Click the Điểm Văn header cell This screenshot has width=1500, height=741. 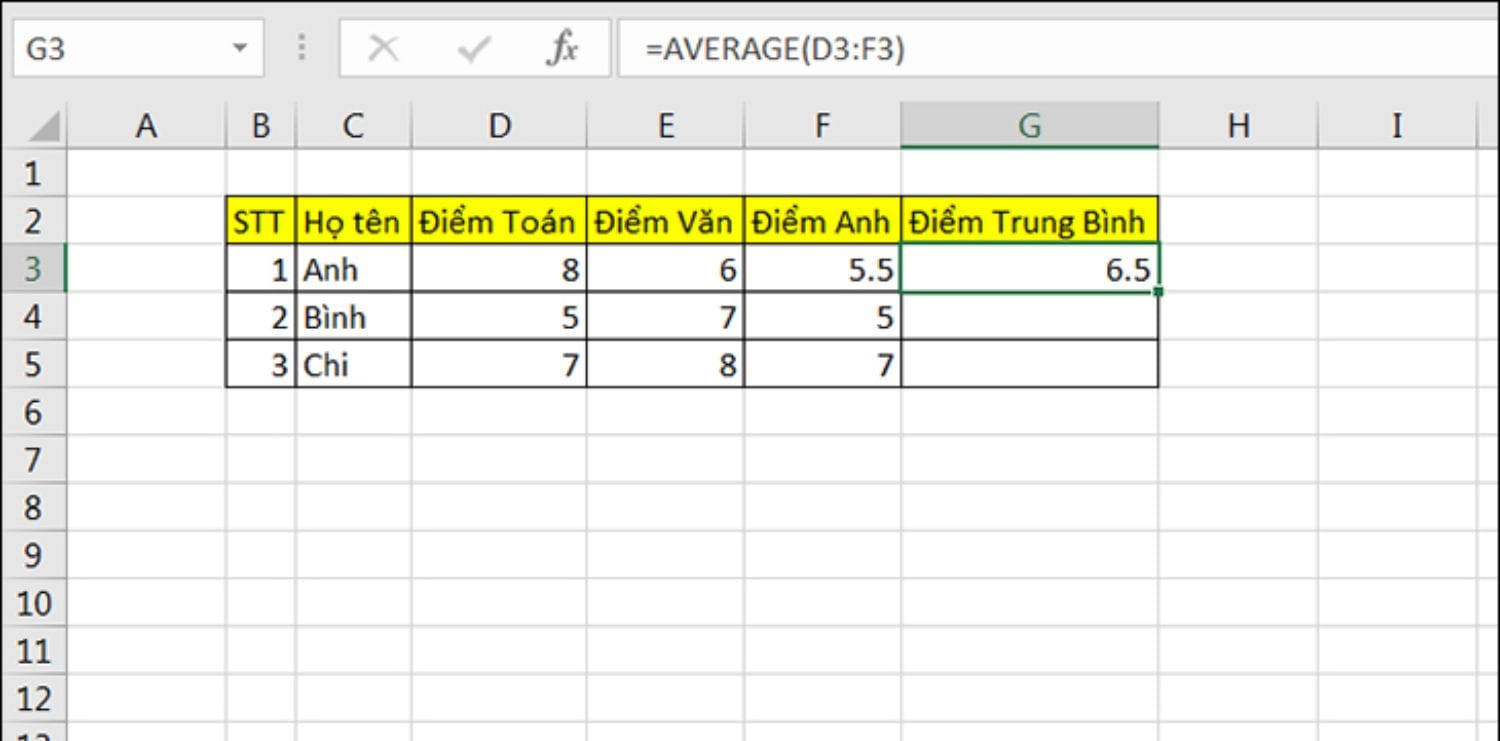pyautogui.click(x=666, y=221)
